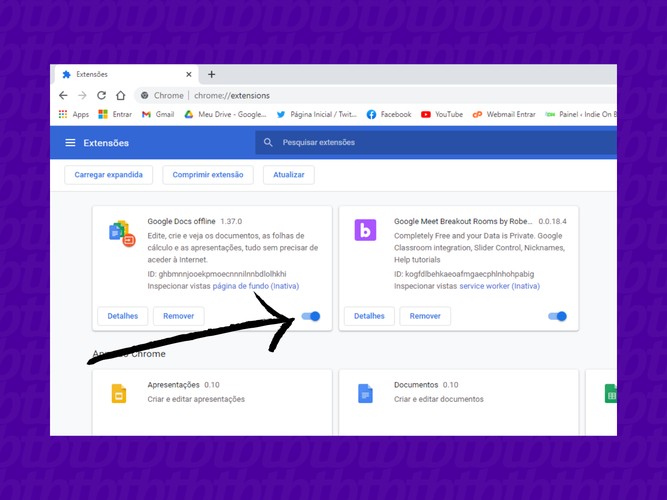
Task: Open the página de fundo (Inativa) link
Action: pos(256,286)
